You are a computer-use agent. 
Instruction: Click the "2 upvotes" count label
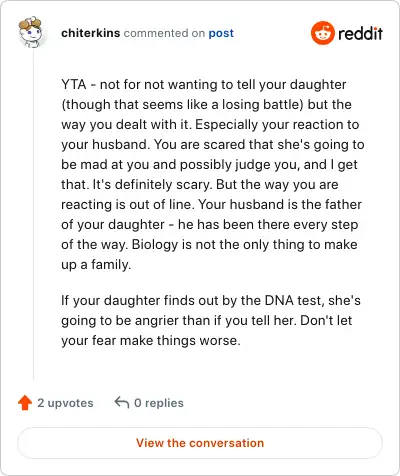click(x=65, y=403)
